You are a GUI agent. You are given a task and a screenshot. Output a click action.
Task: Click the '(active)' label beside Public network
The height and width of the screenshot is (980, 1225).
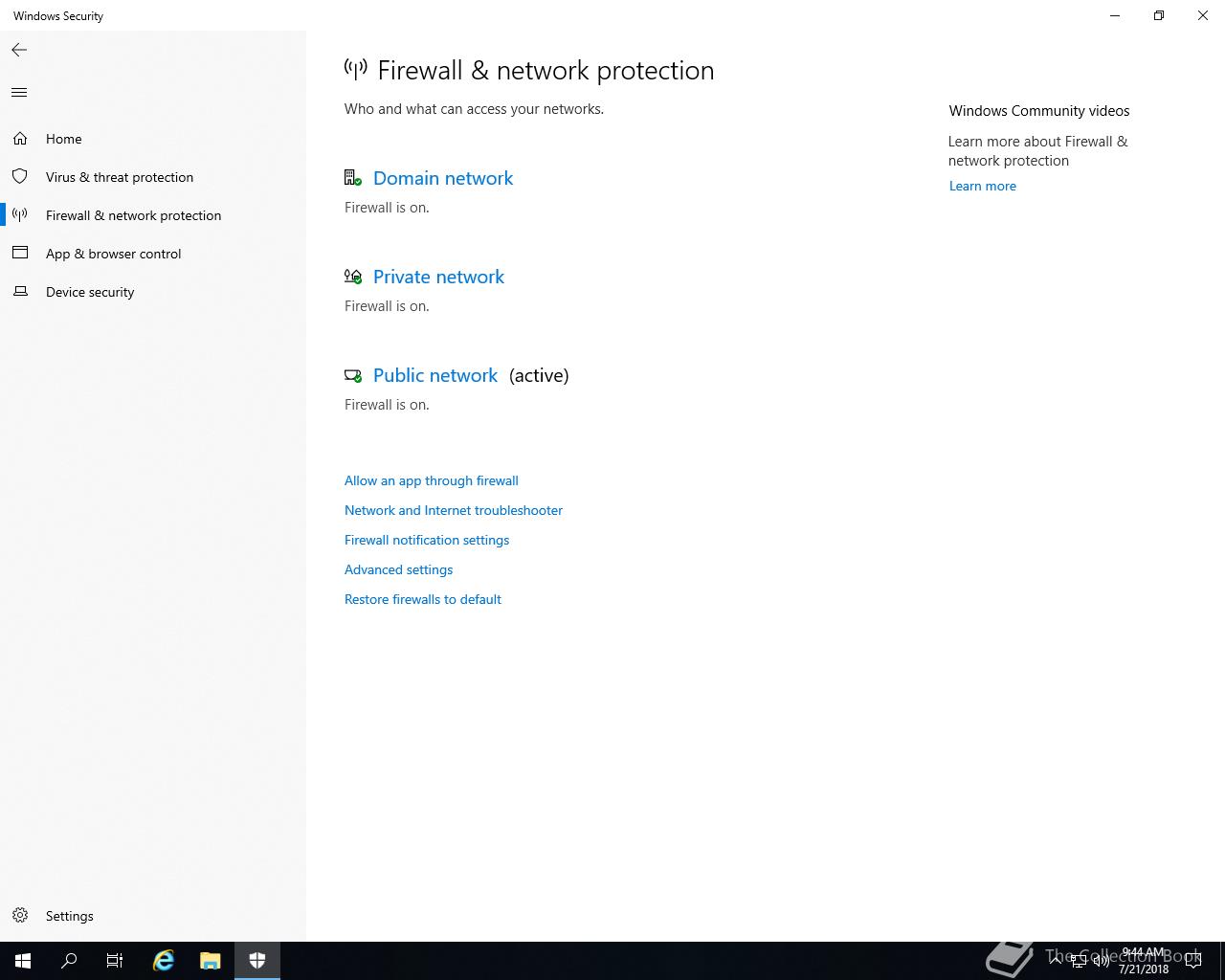click(539, 375)
